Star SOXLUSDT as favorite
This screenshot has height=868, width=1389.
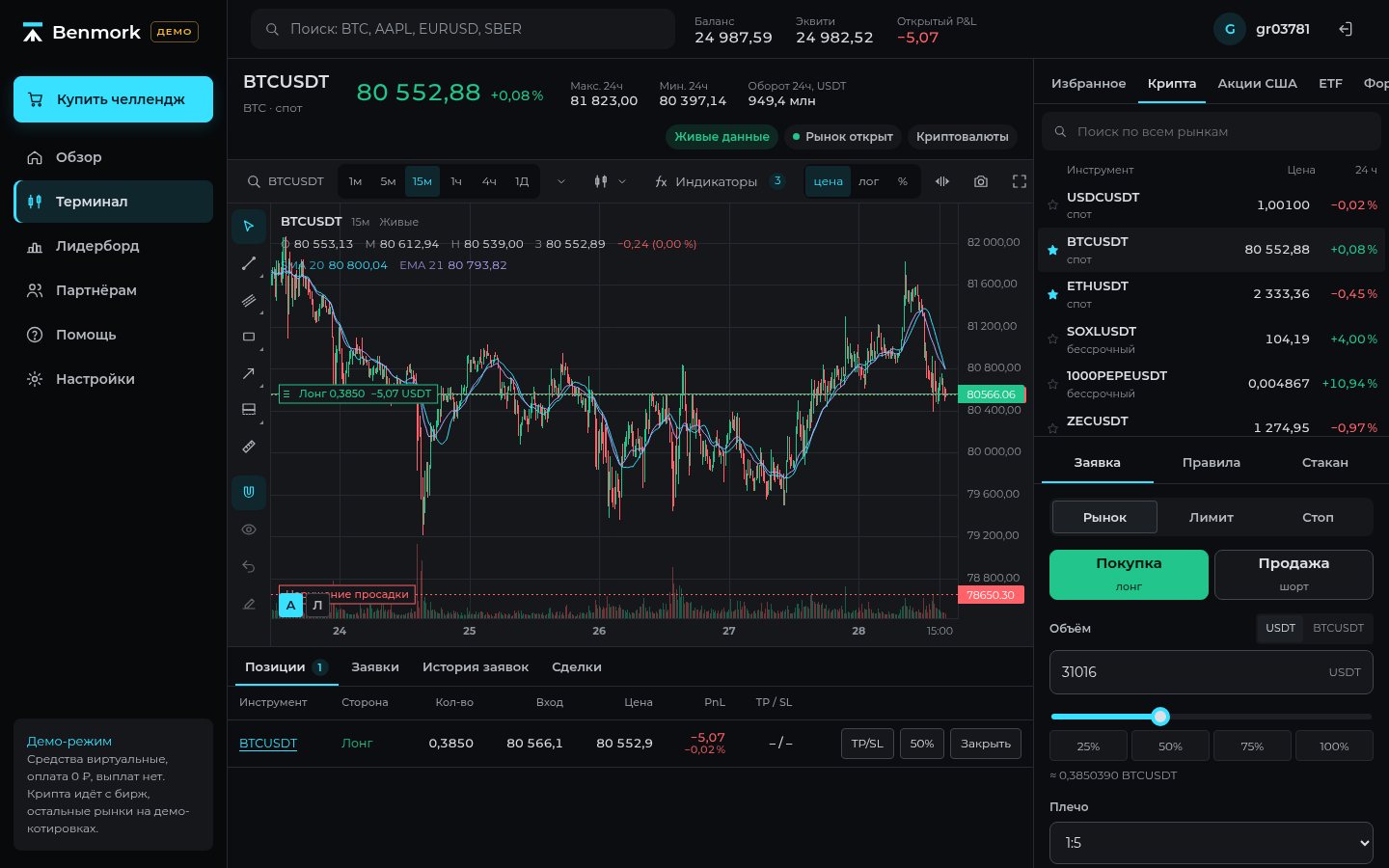(x=1052, y=339)
